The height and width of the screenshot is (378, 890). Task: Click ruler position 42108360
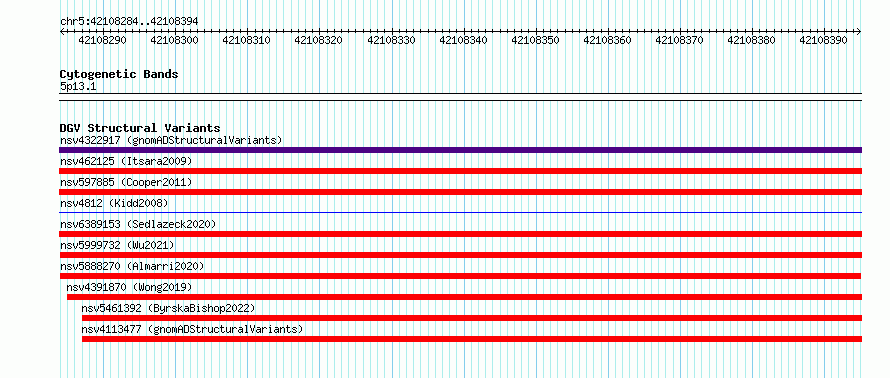point(607,40)
